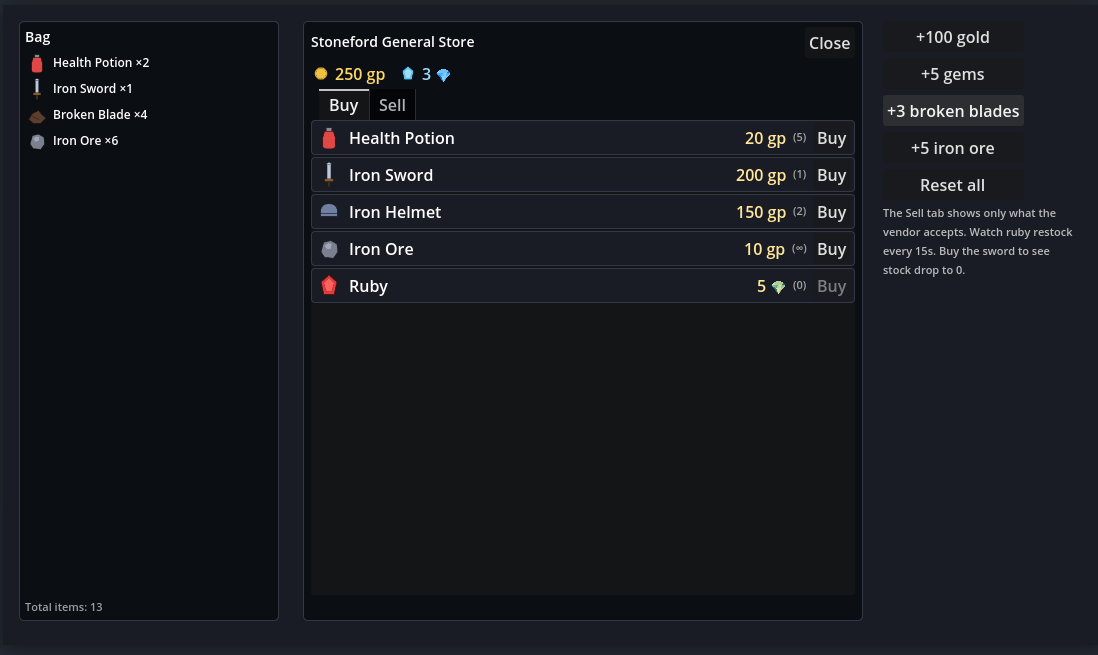Screen dimensions: 1098x655
Task: Switch to the Sell tab
Action: tap(392, 105)
